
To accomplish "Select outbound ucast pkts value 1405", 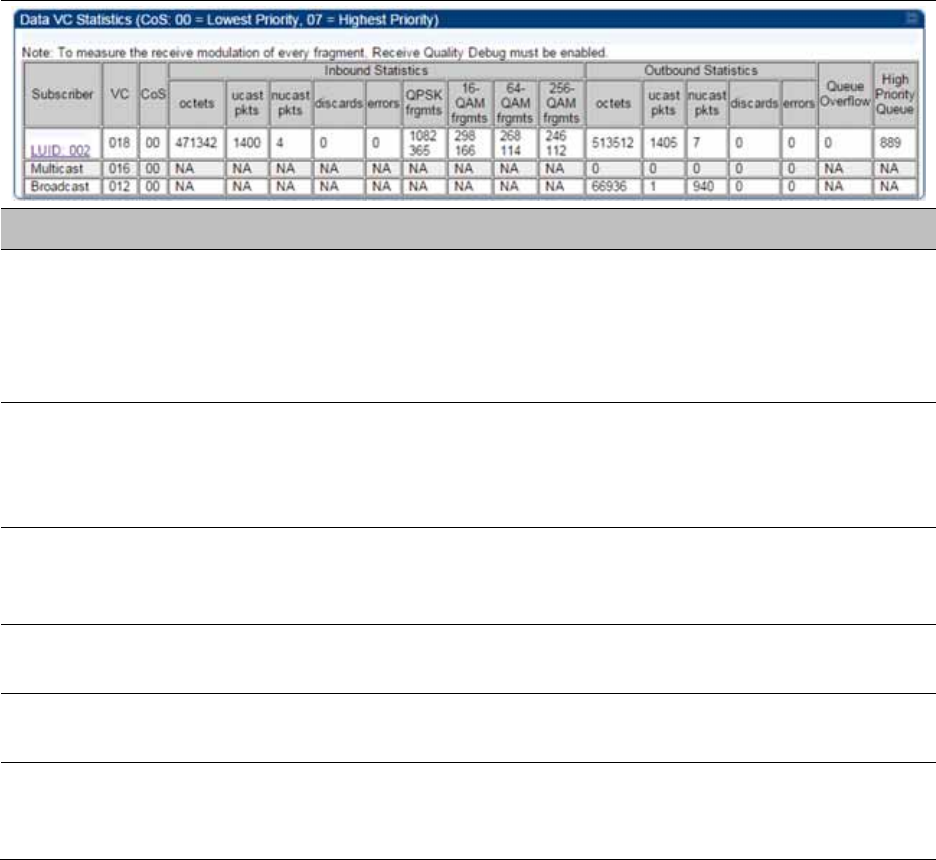I will click(x=663, y=143).
